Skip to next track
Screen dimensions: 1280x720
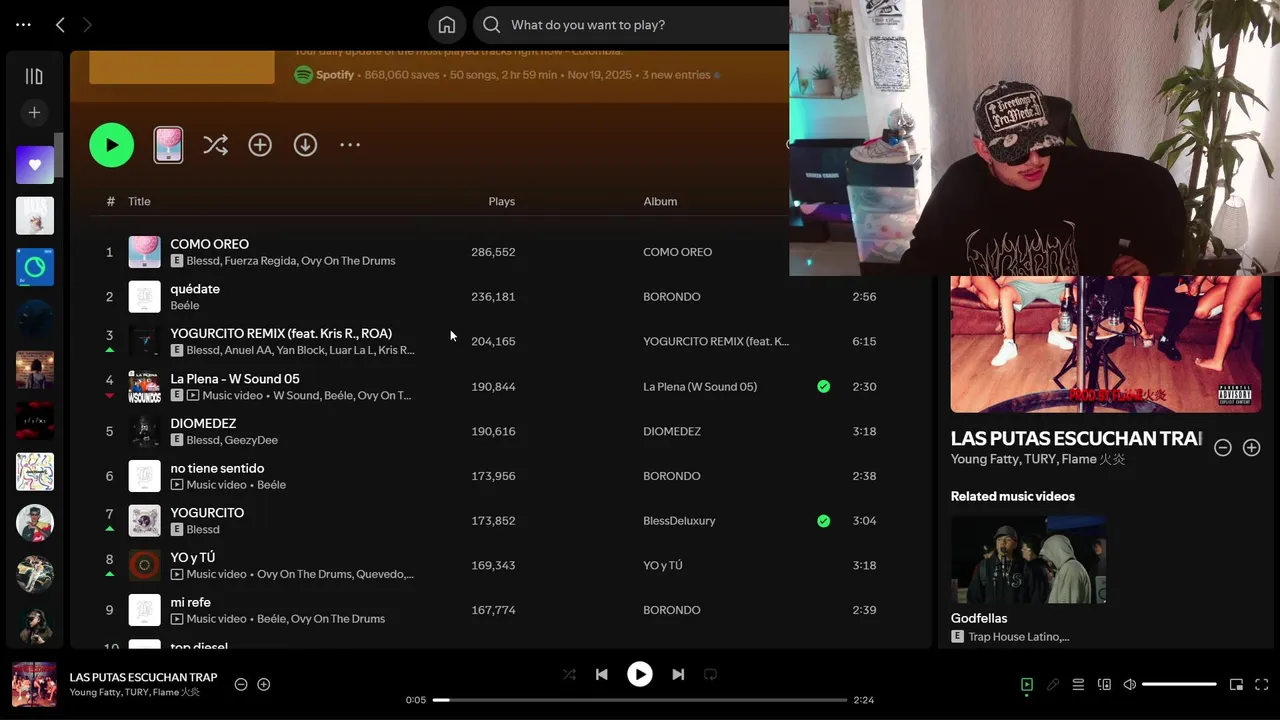678,674
